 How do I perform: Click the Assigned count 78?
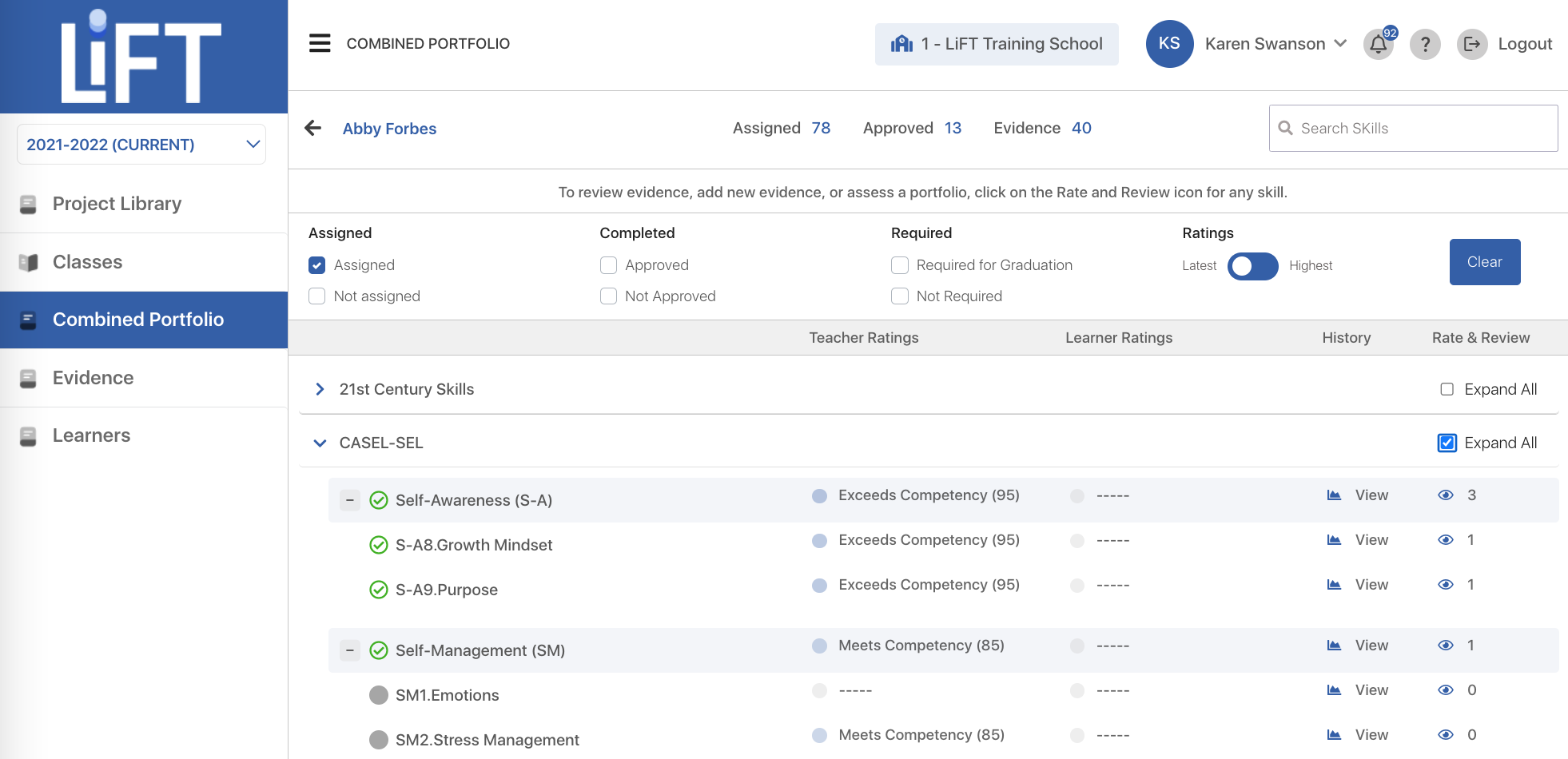pos(821,128)
